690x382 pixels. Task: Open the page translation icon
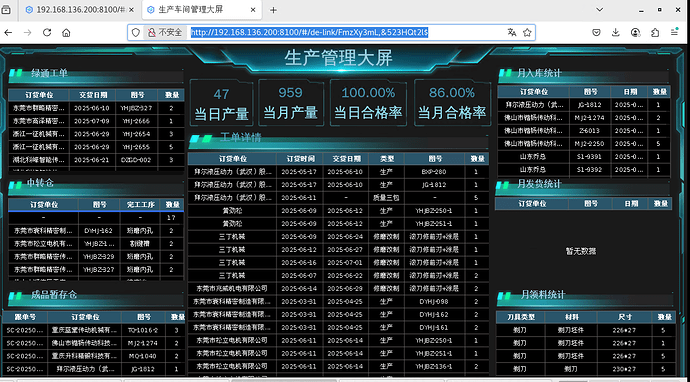click(511, 33)
